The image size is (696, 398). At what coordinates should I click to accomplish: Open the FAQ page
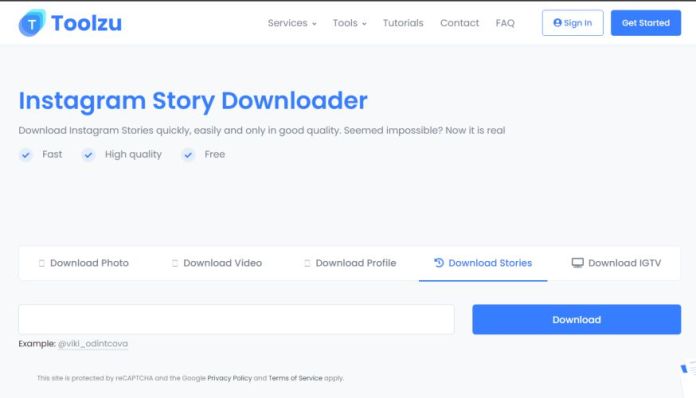click(x=505, y=23)
